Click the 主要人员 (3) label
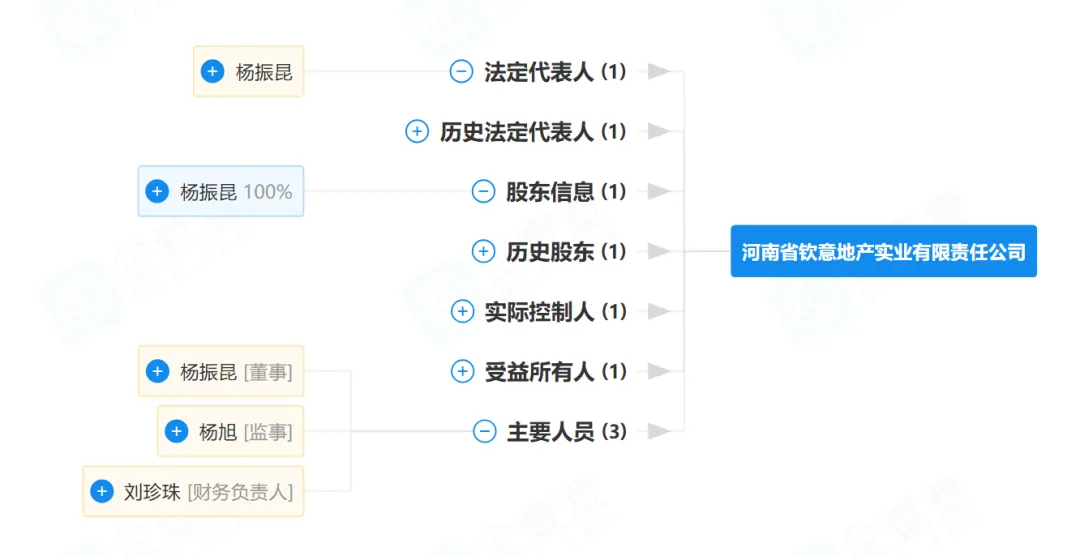The image size is (1080, 556). point(566,432)
